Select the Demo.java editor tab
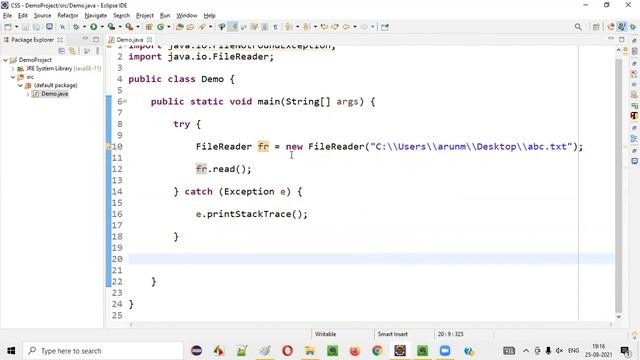 coord(129,40)
